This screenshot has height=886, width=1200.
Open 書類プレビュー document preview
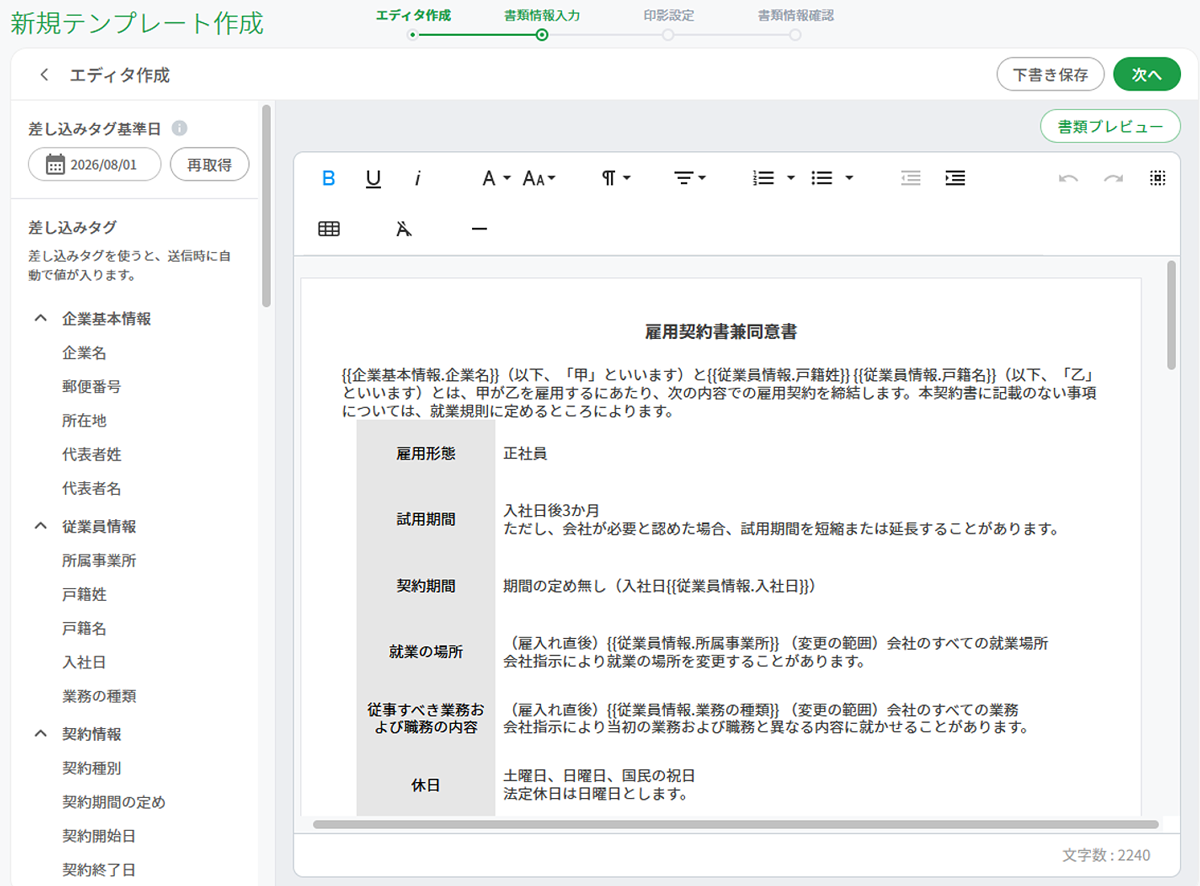[x=1110, y=127]
